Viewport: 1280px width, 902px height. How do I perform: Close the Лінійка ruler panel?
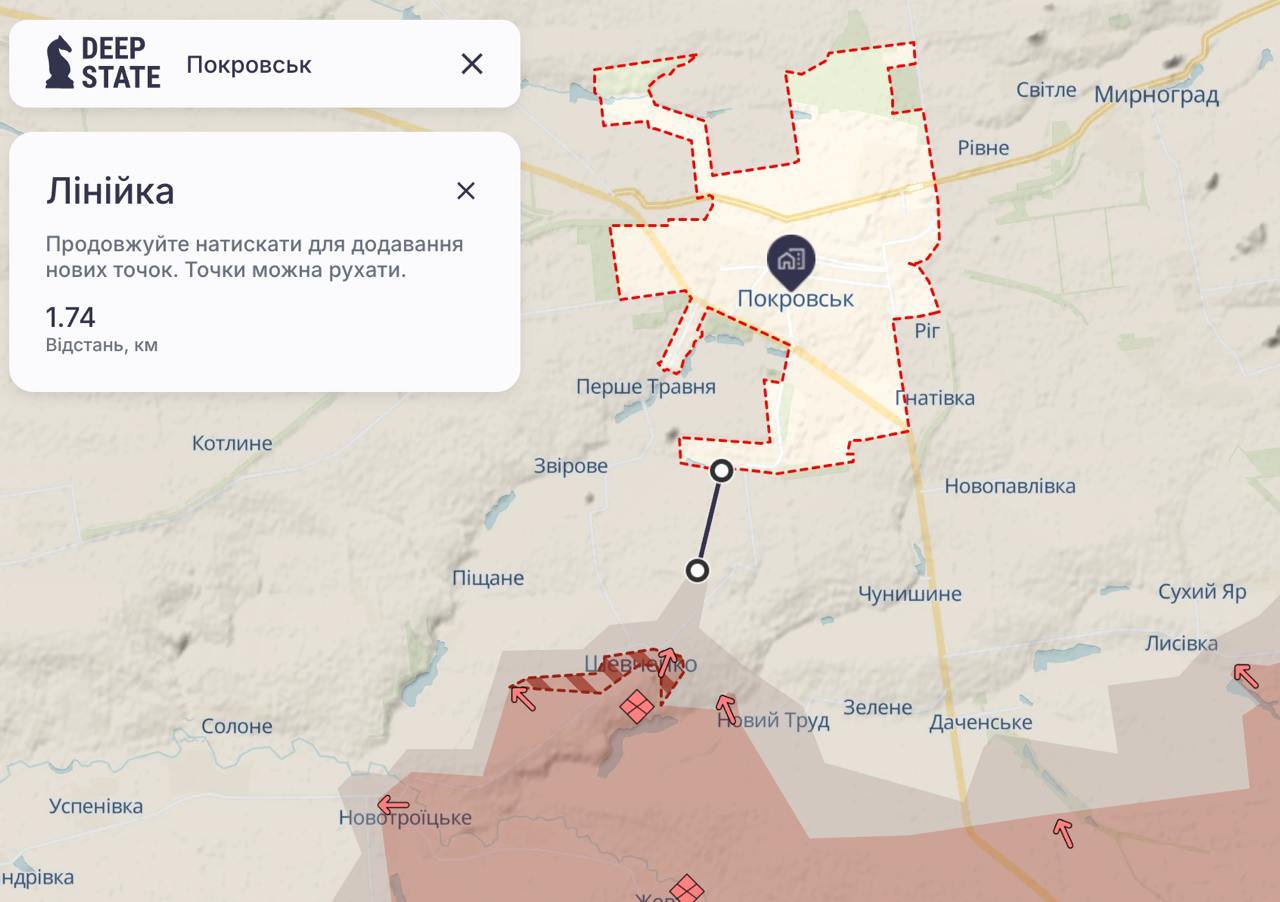click(x=465, y=191)
